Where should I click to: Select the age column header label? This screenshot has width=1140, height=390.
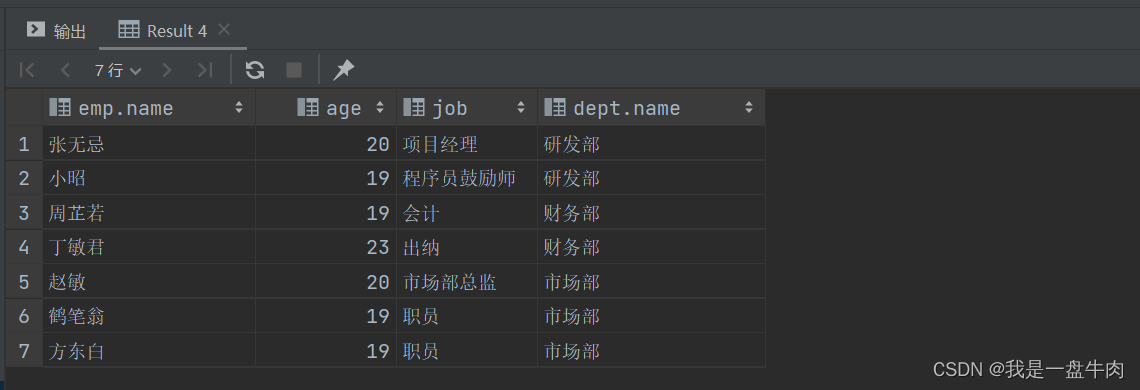[x=344, y=109]
